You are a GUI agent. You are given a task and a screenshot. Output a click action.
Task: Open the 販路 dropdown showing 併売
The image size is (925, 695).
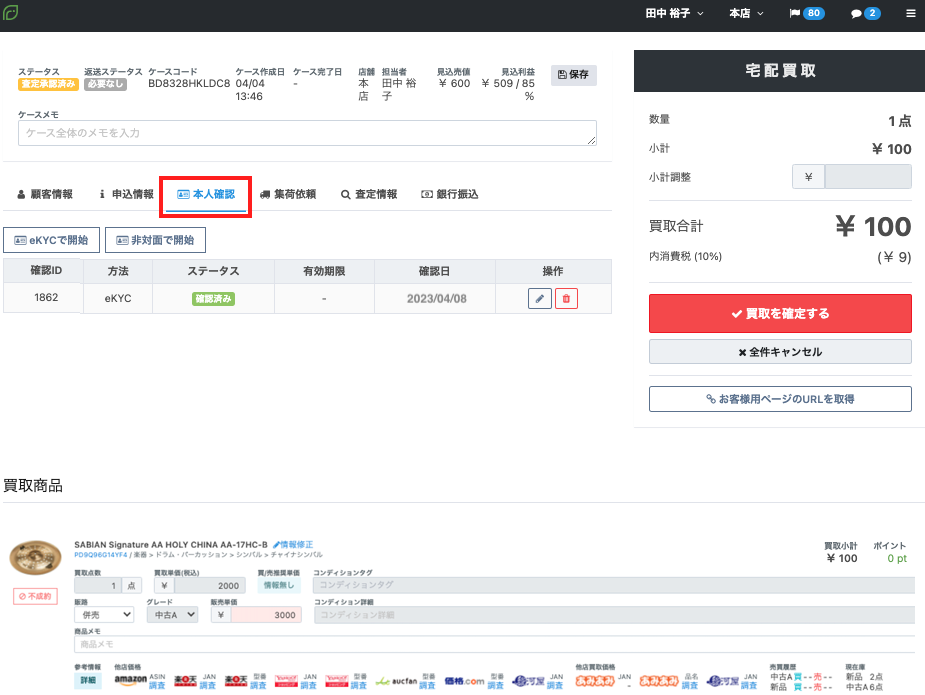click(104, 615)
